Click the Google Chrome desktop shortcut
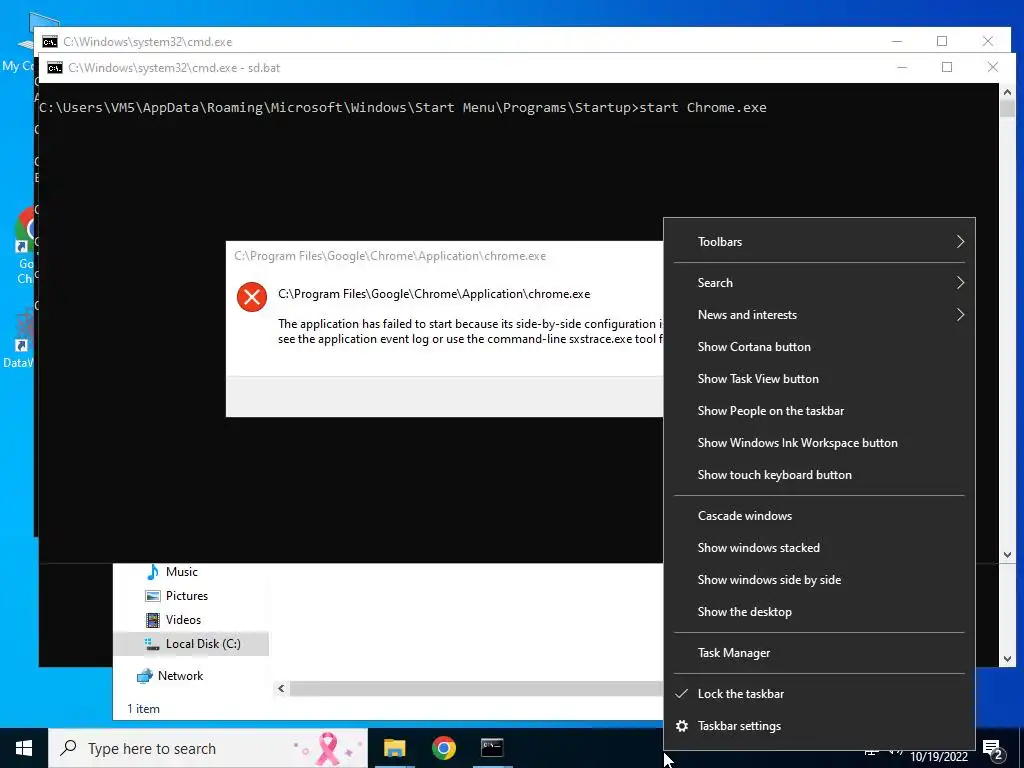This screenshot has height=768, width=1024. [x=25, y=246]
